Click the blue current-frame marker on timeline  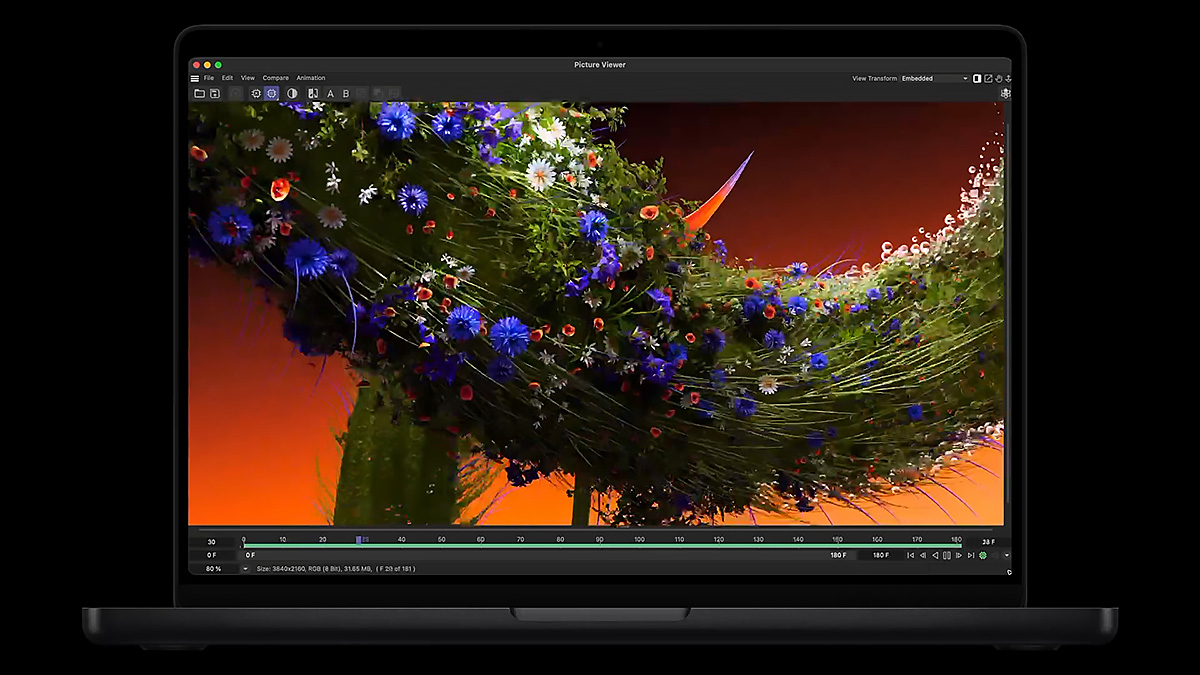click(359, 540)
